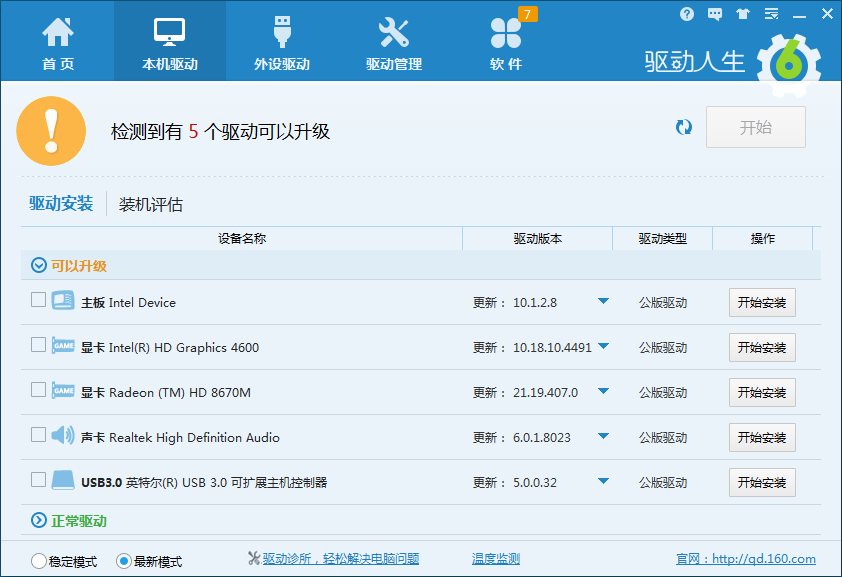Check the 主板 Intel Device checkbox
The height and width of the screenshot is (577, 842).
click(x=38, y=300)
